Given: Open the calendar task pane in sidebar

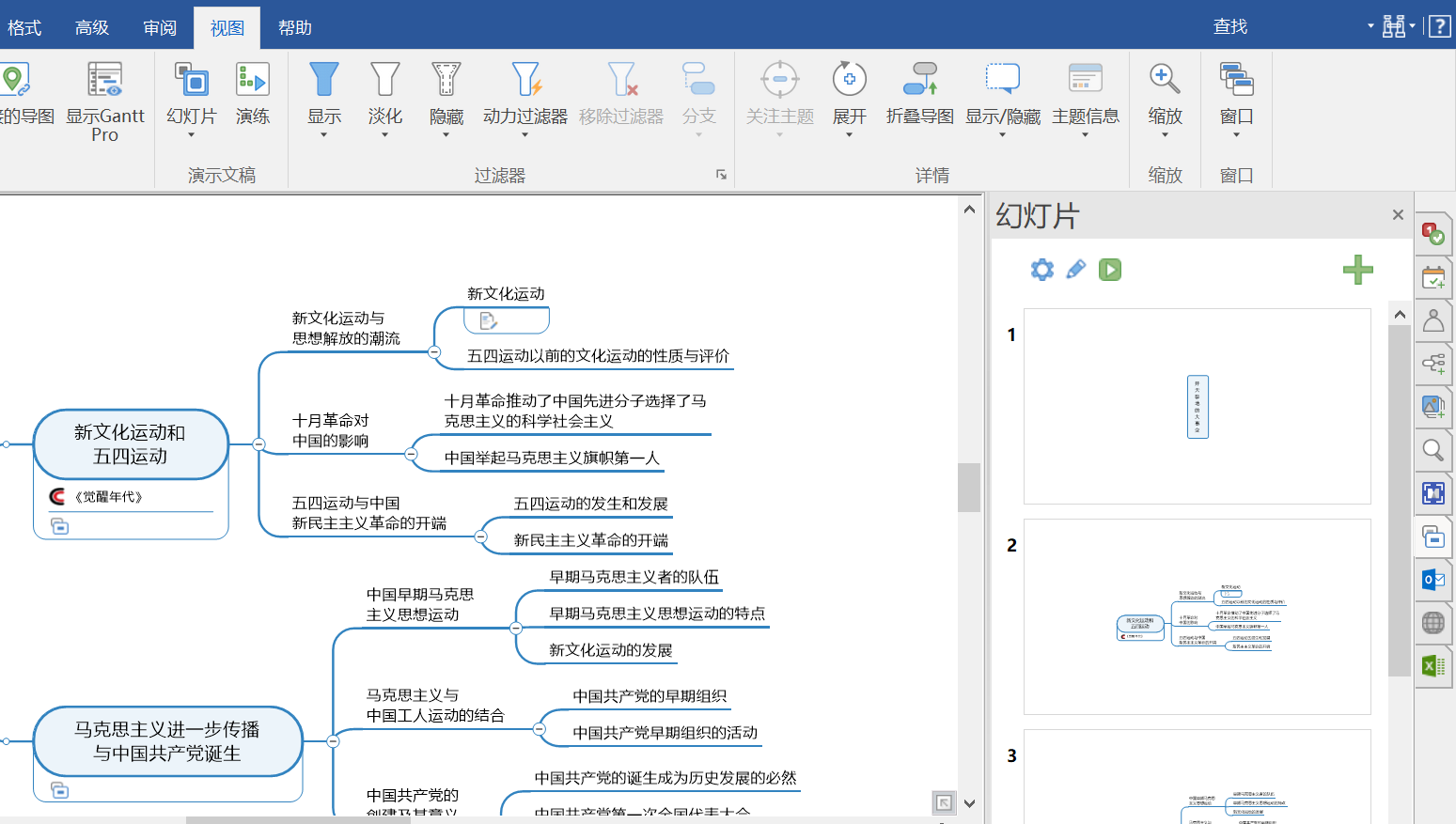Looking at the screenshot, I should [x=1433, y=278].
